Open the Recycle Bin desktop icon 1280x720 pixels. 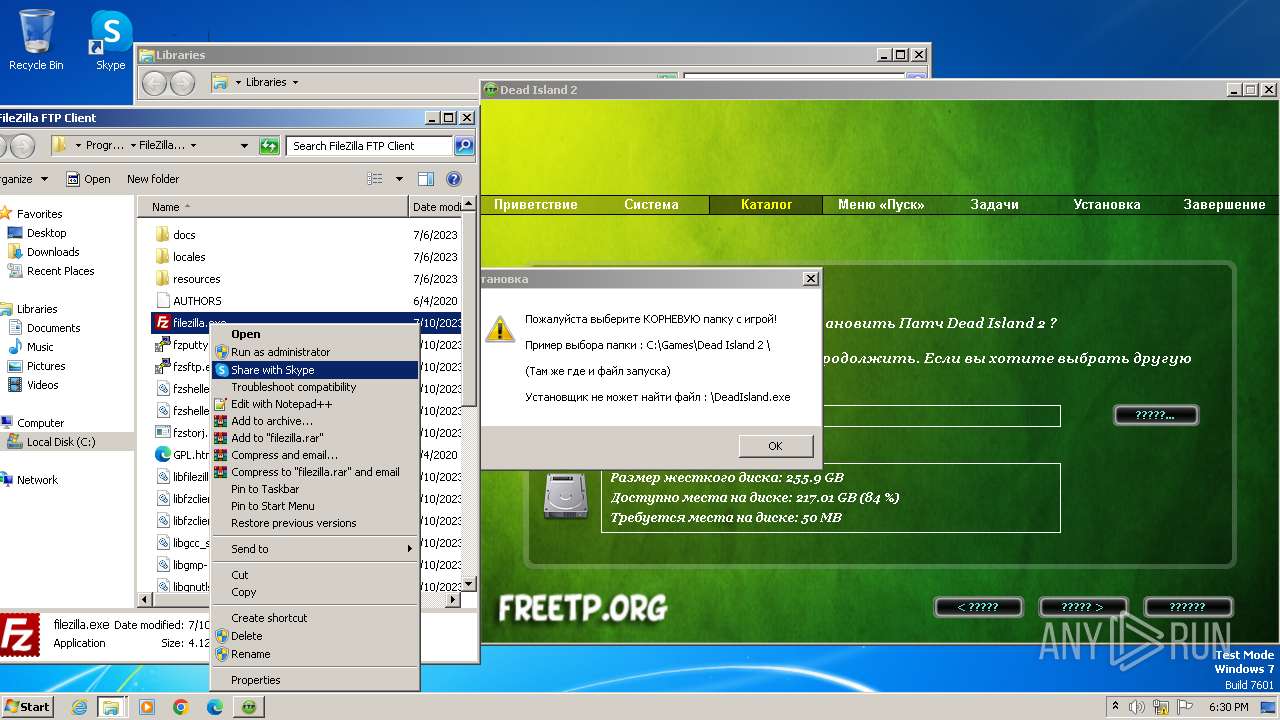click(36, 40)
